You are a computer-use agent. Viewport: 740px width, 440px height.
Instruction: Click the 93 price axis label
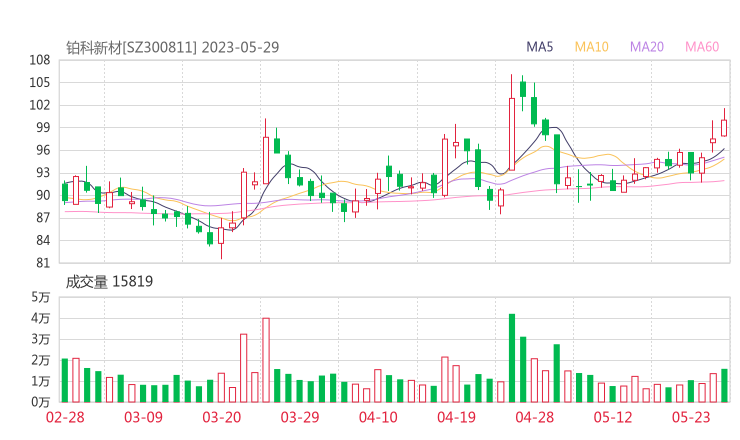tap(43, 173)
